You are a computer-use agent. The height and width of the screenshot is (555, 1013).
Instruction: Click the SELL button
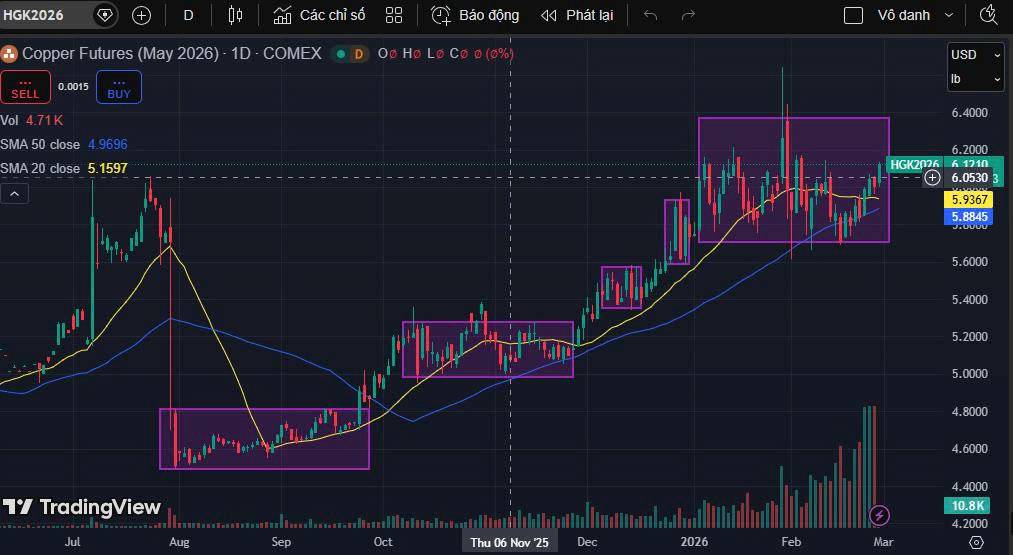pos(25,87)
